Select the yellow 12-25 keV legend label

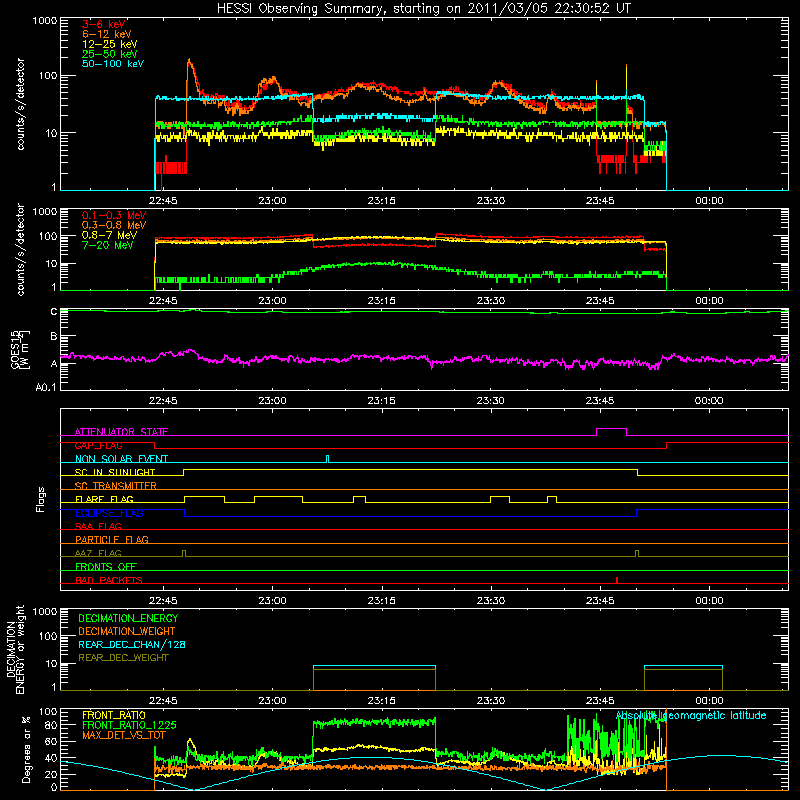click(110, 44)
